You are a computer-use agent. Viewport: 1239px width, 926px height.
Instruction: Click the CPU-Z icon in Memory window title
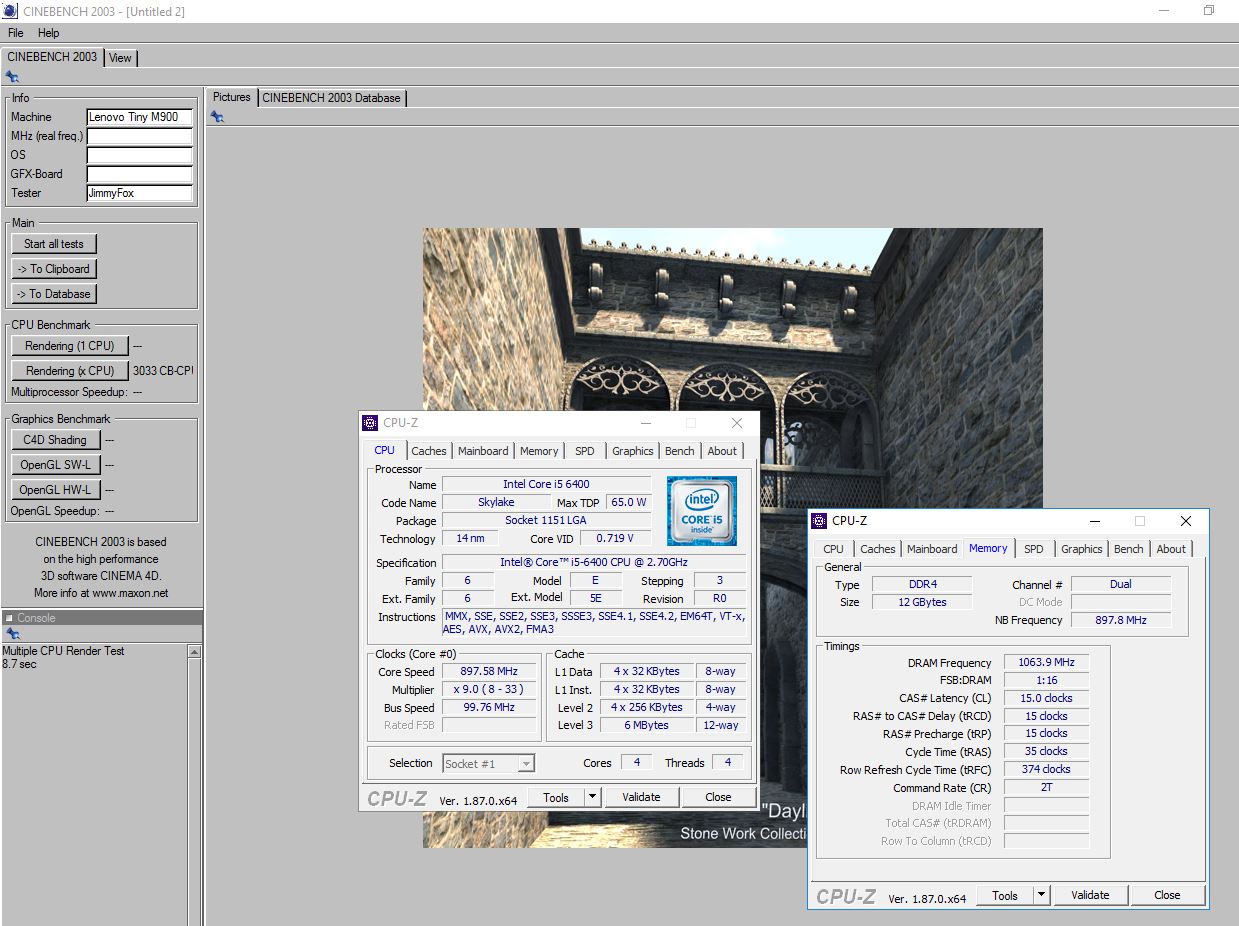point(820,521)
